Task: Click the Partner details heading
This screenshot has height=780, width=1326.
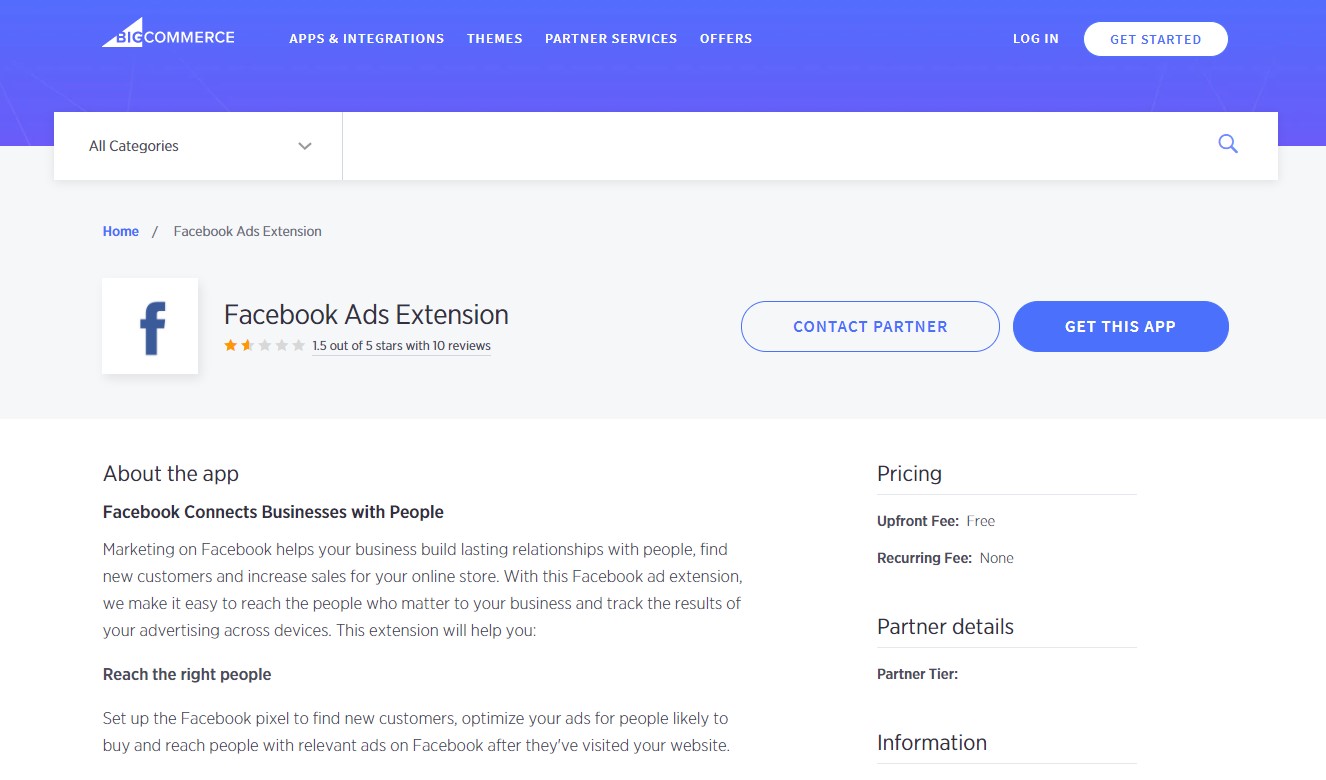Action: (x=945, y=627)
